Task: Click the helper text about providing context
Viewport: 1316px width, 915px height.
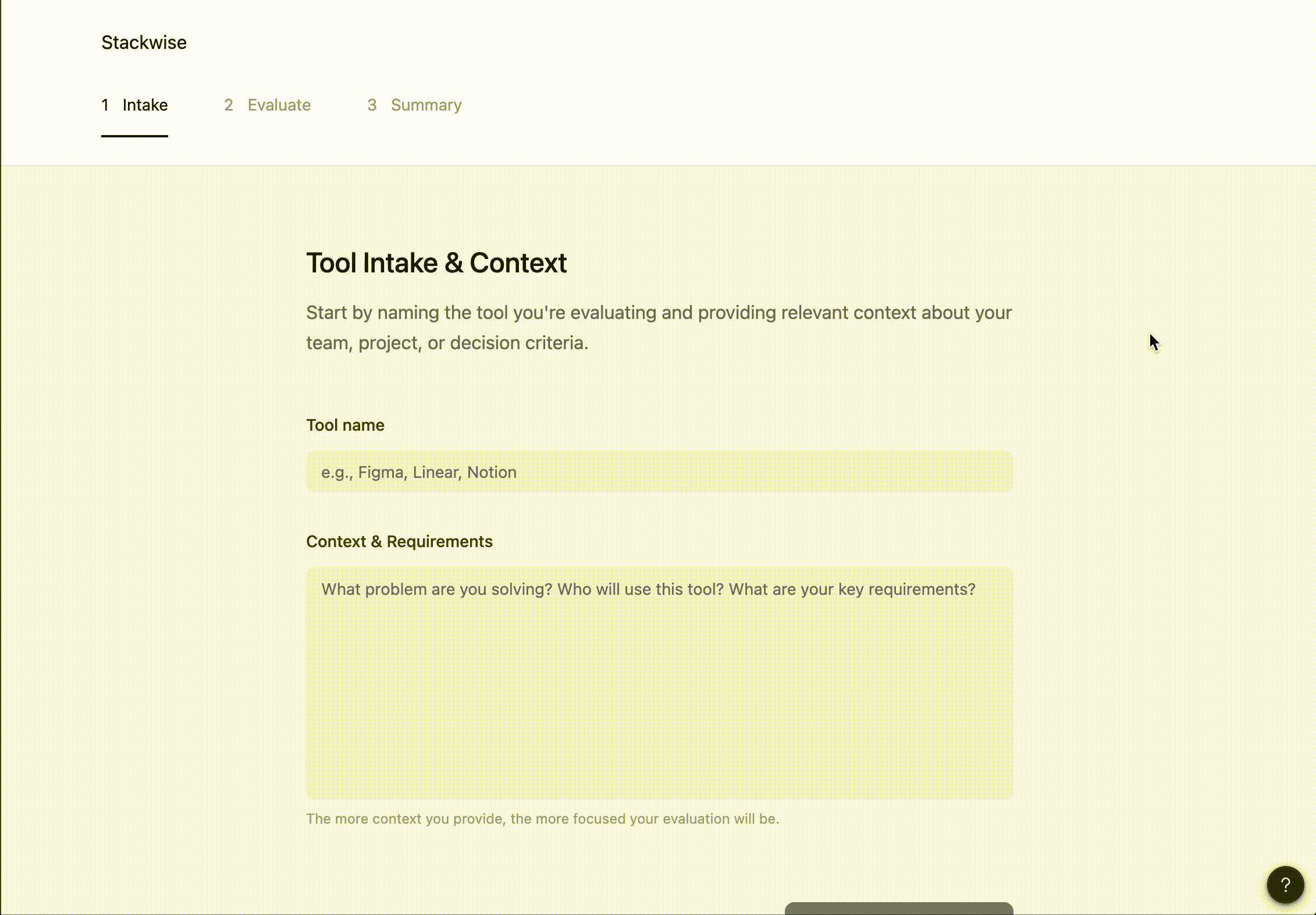Action: [542, 818]
